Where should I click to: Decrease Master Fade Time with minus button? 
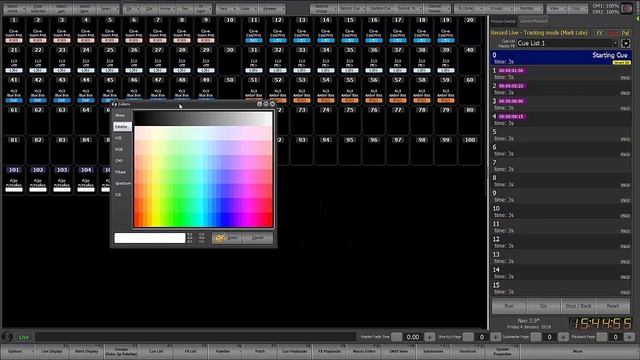[x=397, y=337]
